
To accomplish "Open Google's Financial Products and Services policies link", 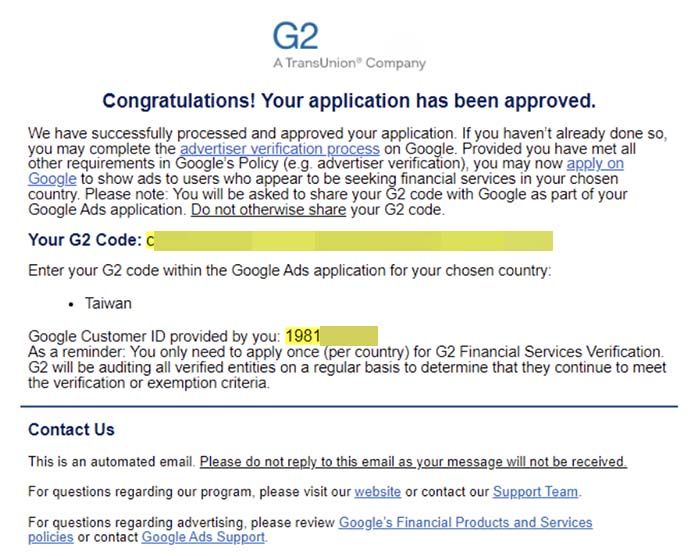I will tap(465, 522).
